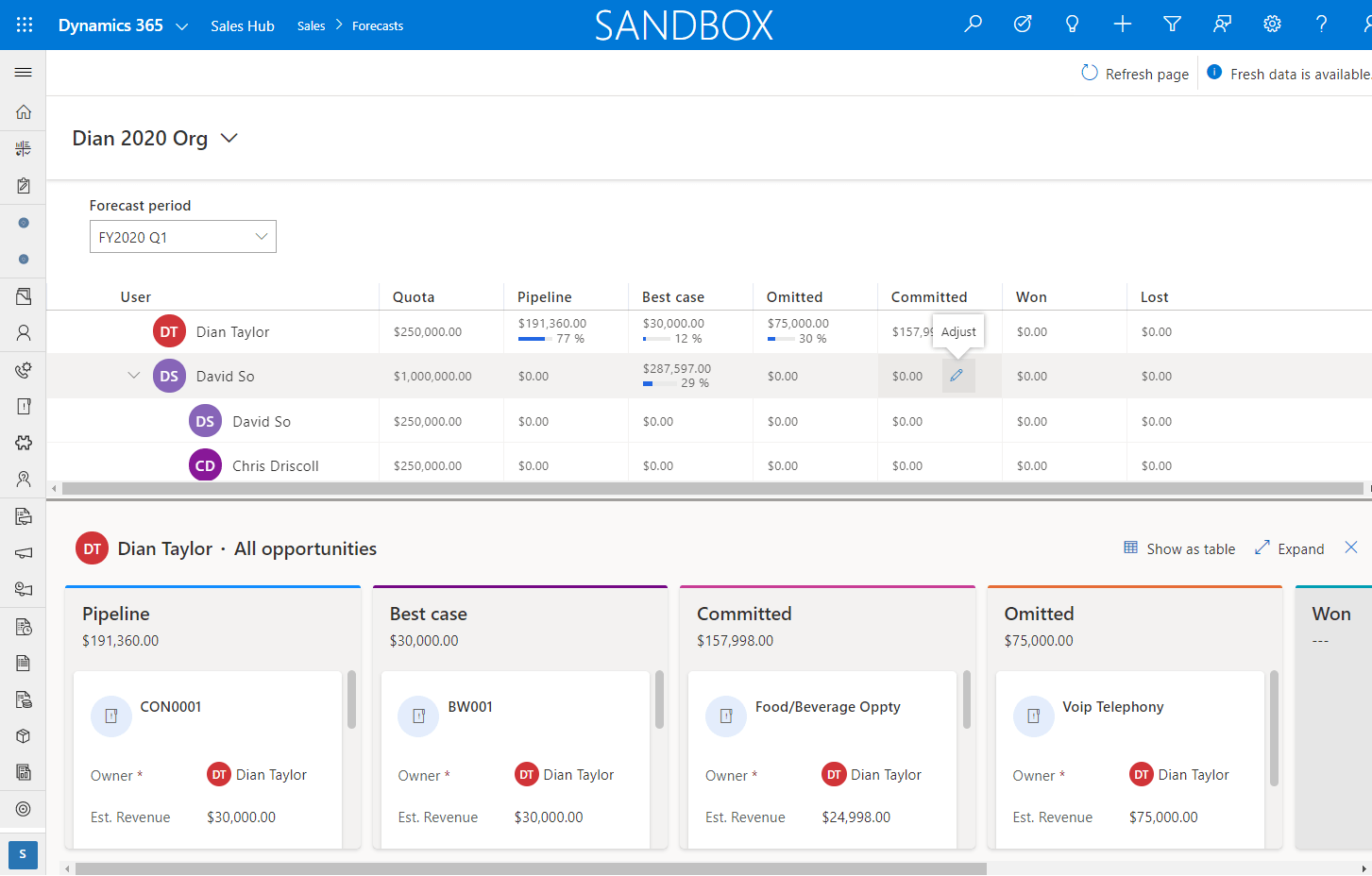1372x876 pixels.
Task: Open the Dynamics 365 app switcher chevron
Action: click(182, 26)
